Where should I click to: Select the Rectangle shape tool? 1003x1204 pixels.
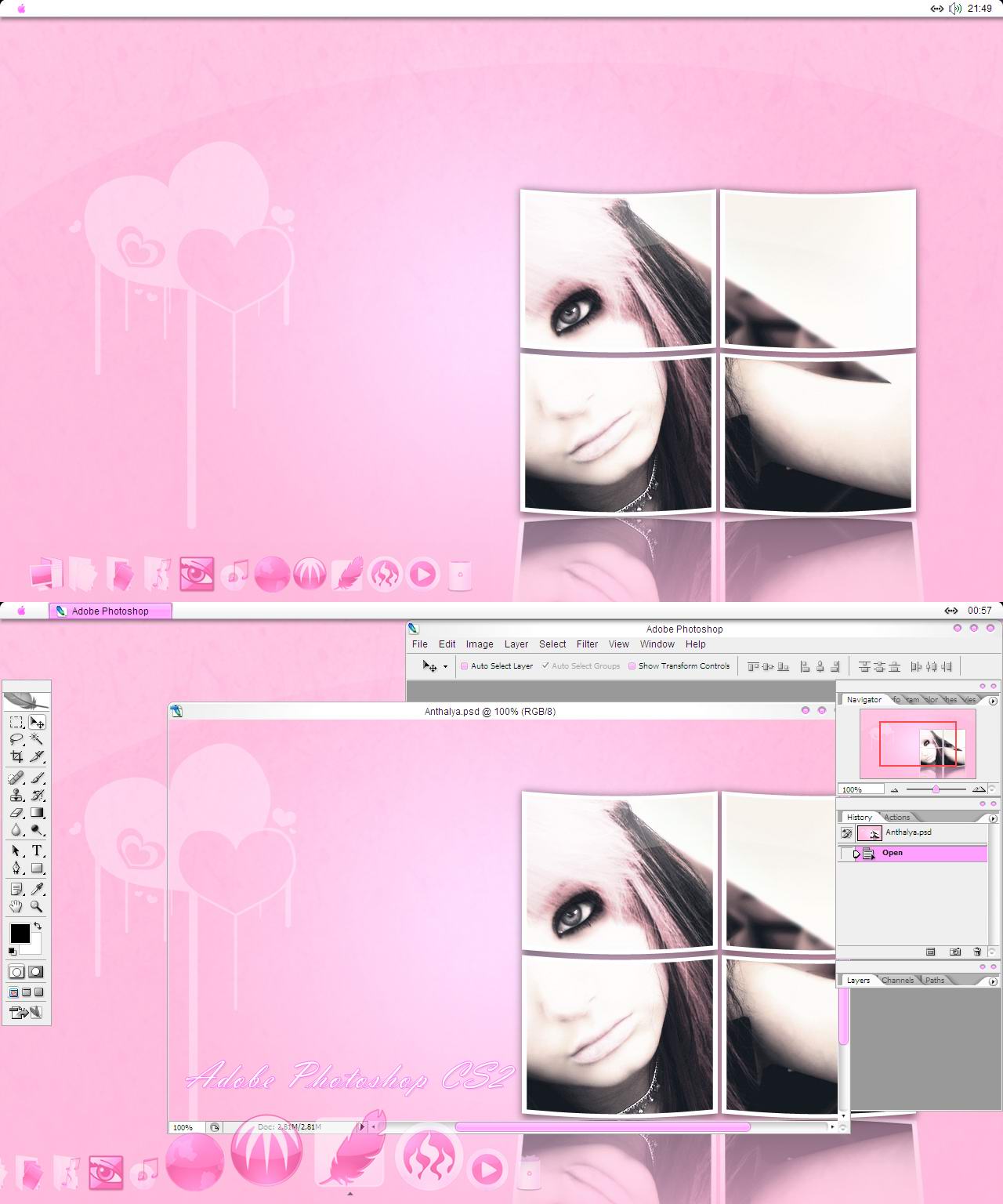pos(37,869)
